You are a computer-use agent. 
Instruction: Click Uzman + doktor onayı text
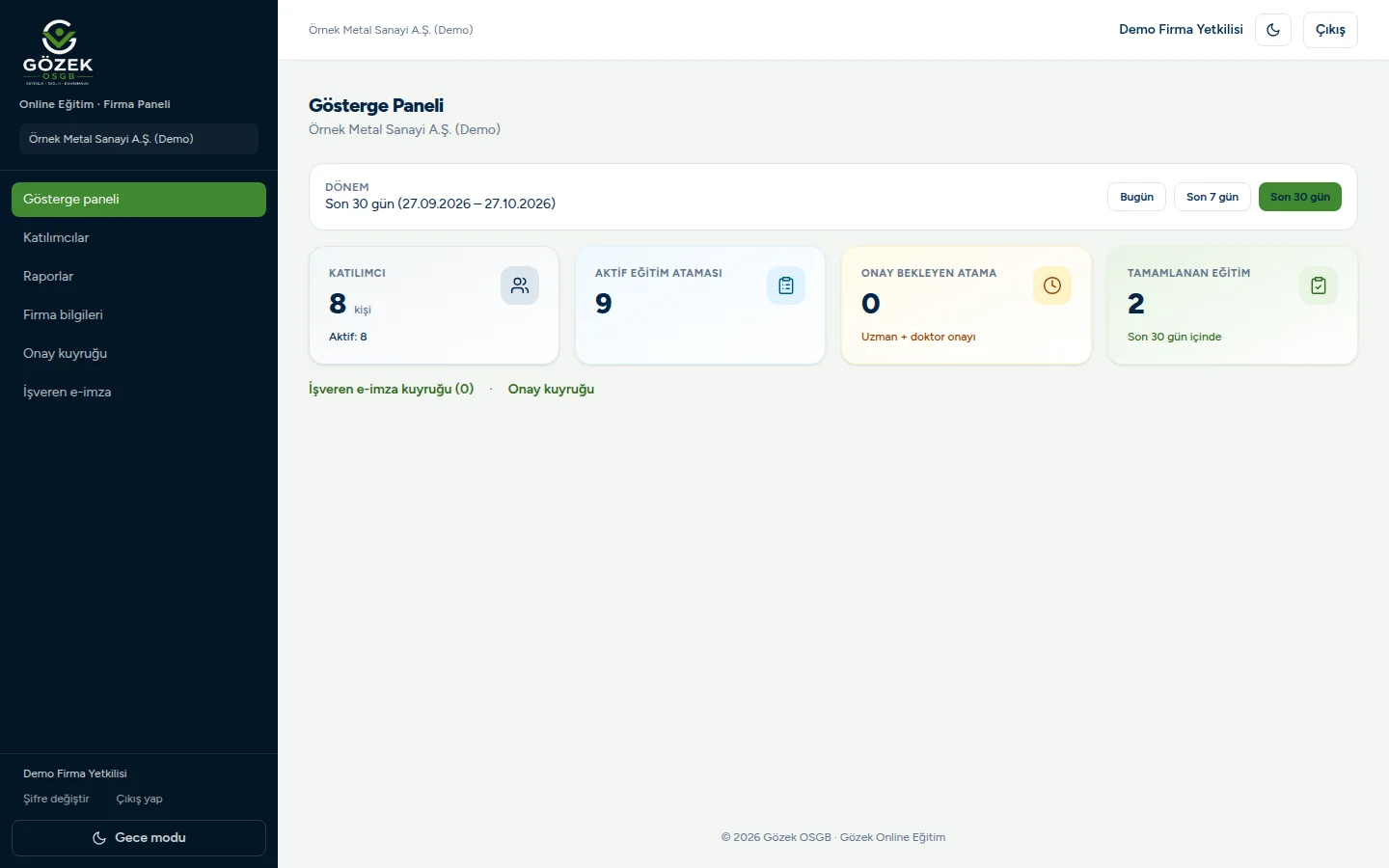pos(918,337)
